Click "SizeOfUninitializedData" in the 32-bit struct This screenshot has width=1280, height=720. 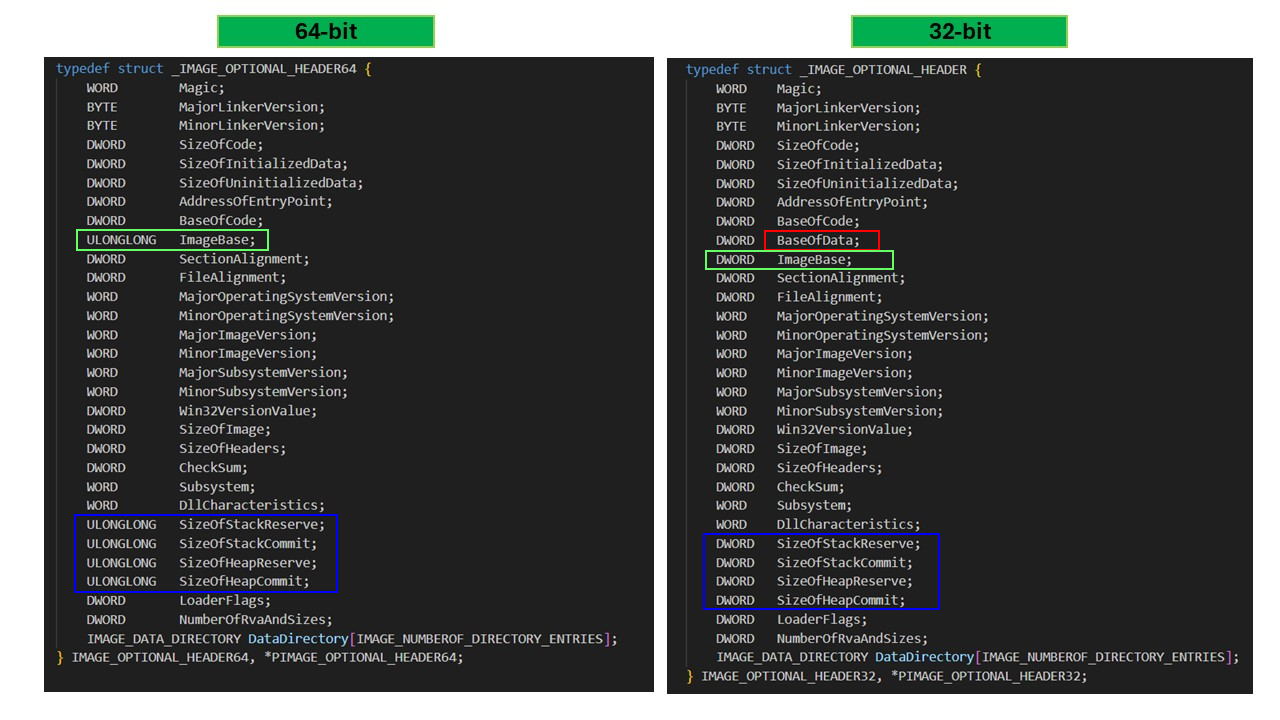click(x=865, y=184)
